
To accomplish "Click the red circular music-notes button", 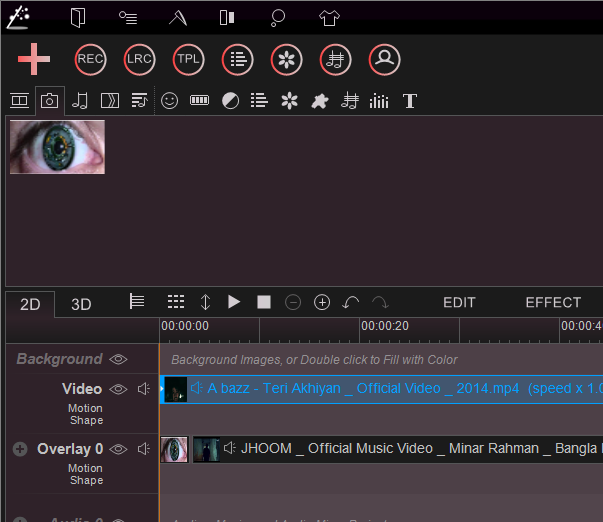I will [x=335, y=60].
